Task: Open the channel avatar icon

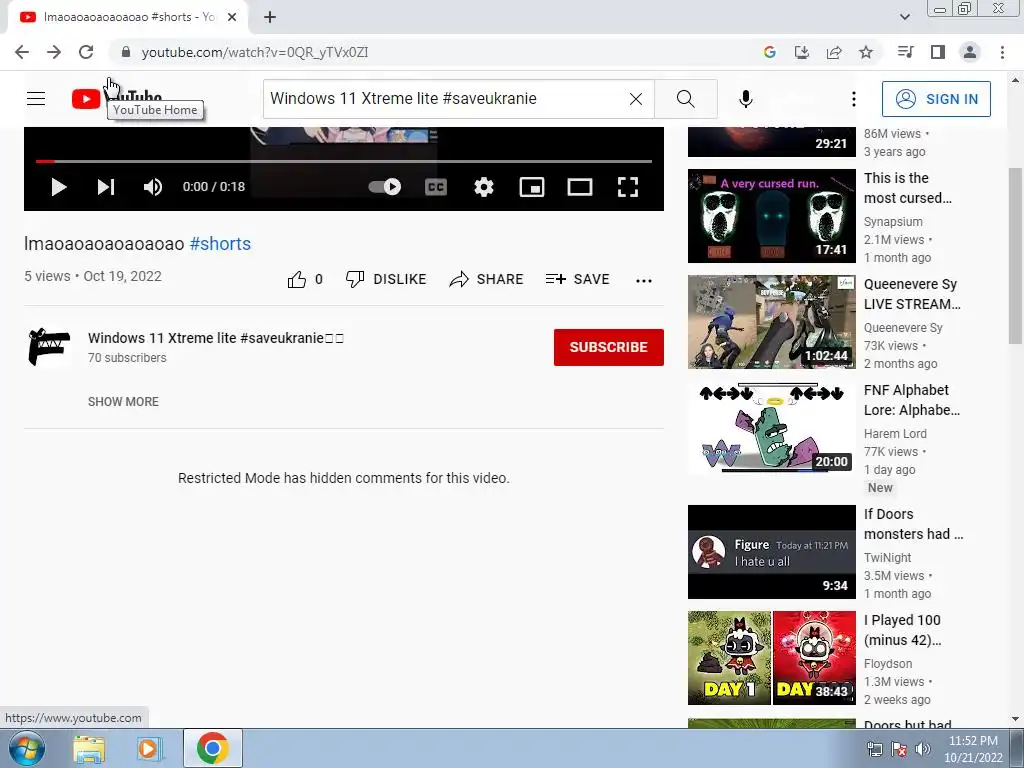Action: point(49,347)
